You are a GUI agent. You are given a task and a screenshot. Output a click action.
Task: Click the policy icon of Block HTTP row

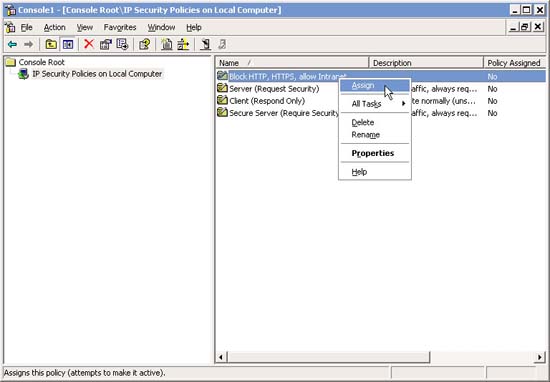point(222,76)
